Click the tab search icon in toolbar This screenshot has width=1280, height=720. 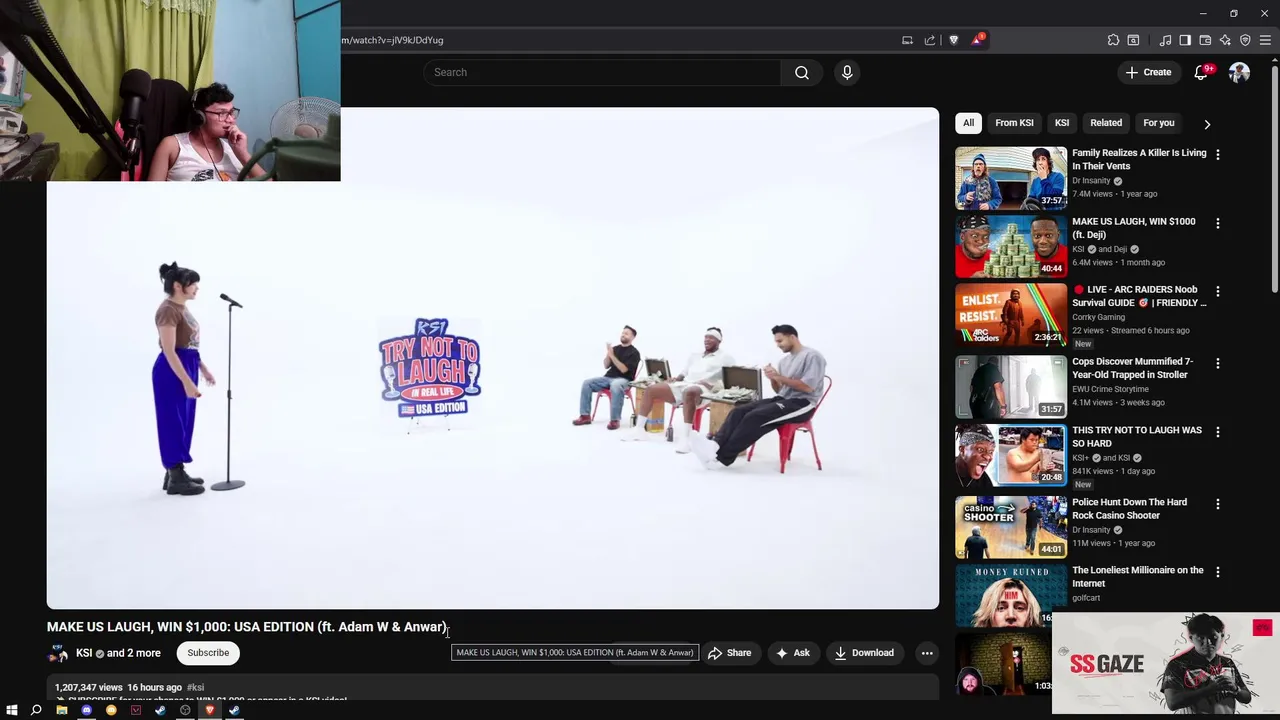pyautogui.click(x=1133, y=40)
